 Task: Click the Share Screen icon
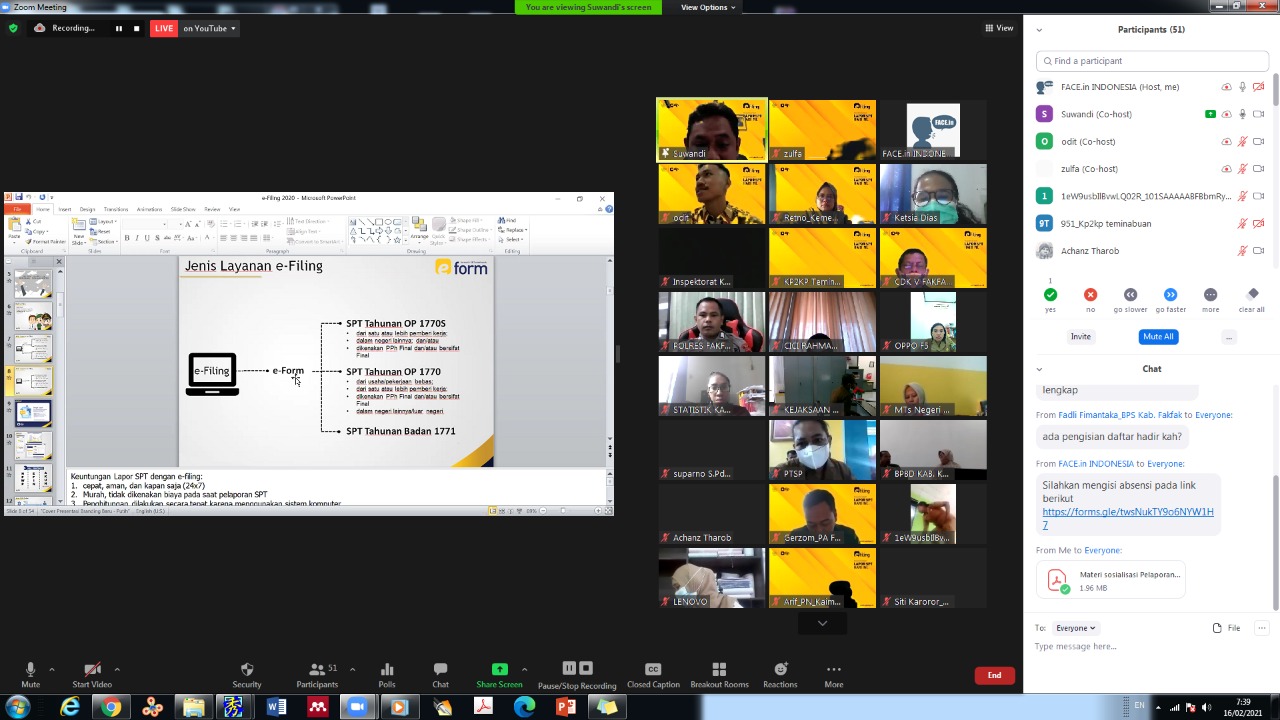point(499,670)
